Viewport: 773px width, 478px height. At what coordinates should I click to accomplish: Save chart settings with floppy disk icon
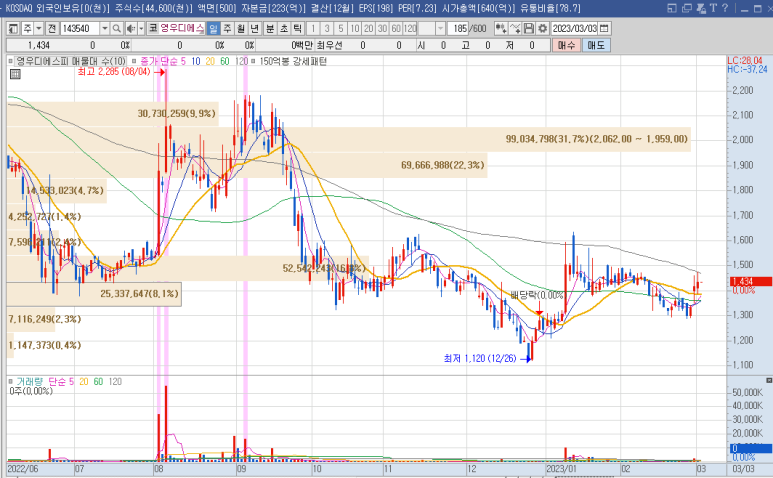(528, 29)
